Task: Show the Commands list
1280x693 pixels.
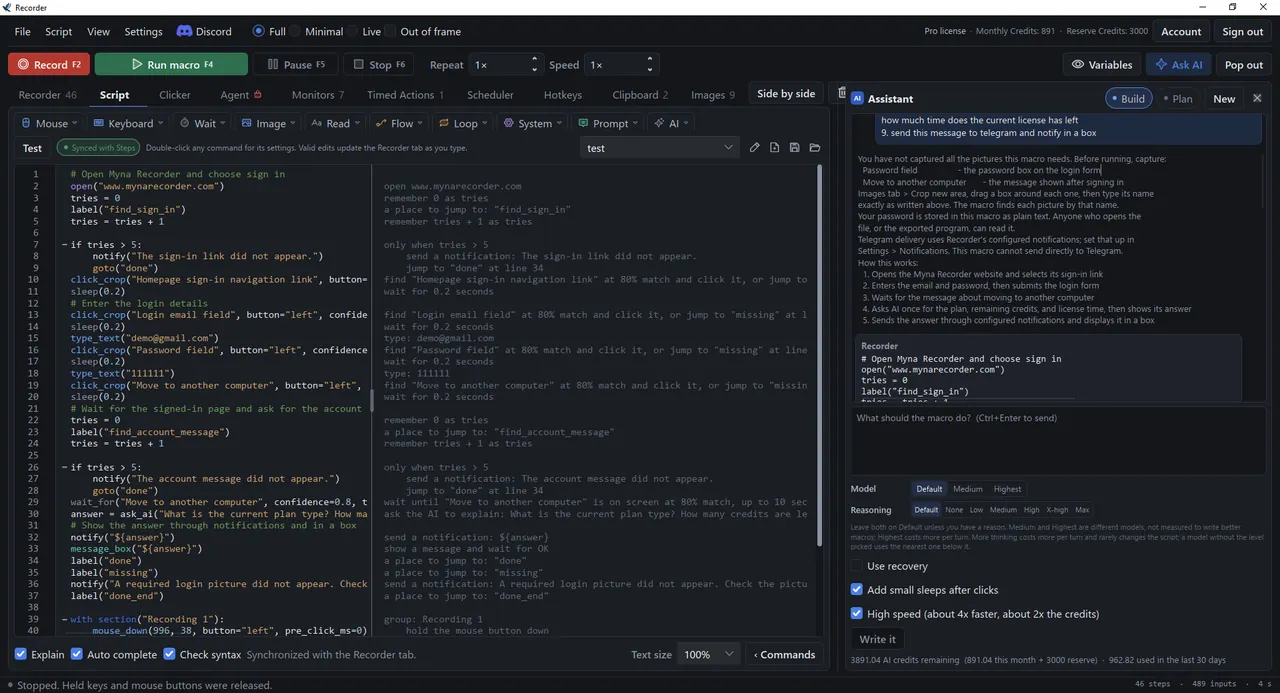Action: click(x=784, y=654)
